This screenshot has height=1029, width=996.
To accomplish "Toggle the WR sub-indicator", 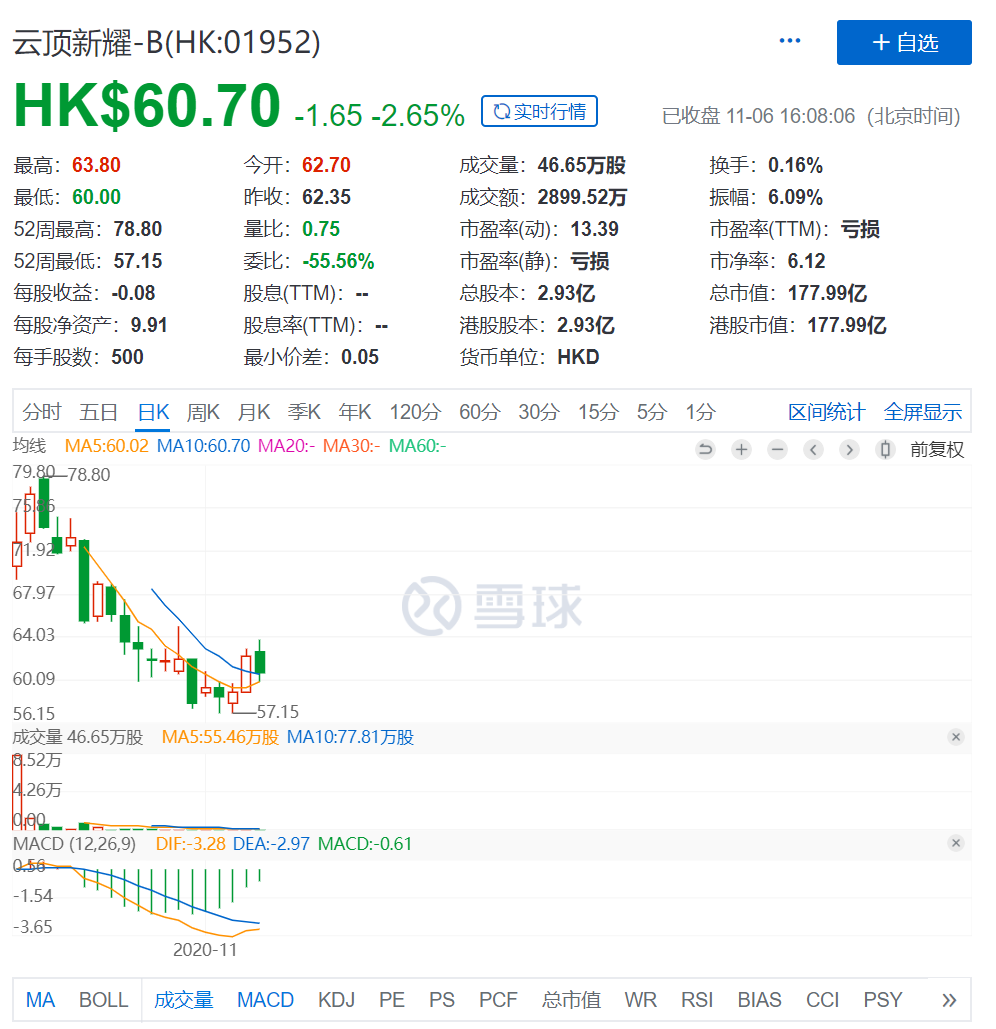I will [x=640, y=999].
